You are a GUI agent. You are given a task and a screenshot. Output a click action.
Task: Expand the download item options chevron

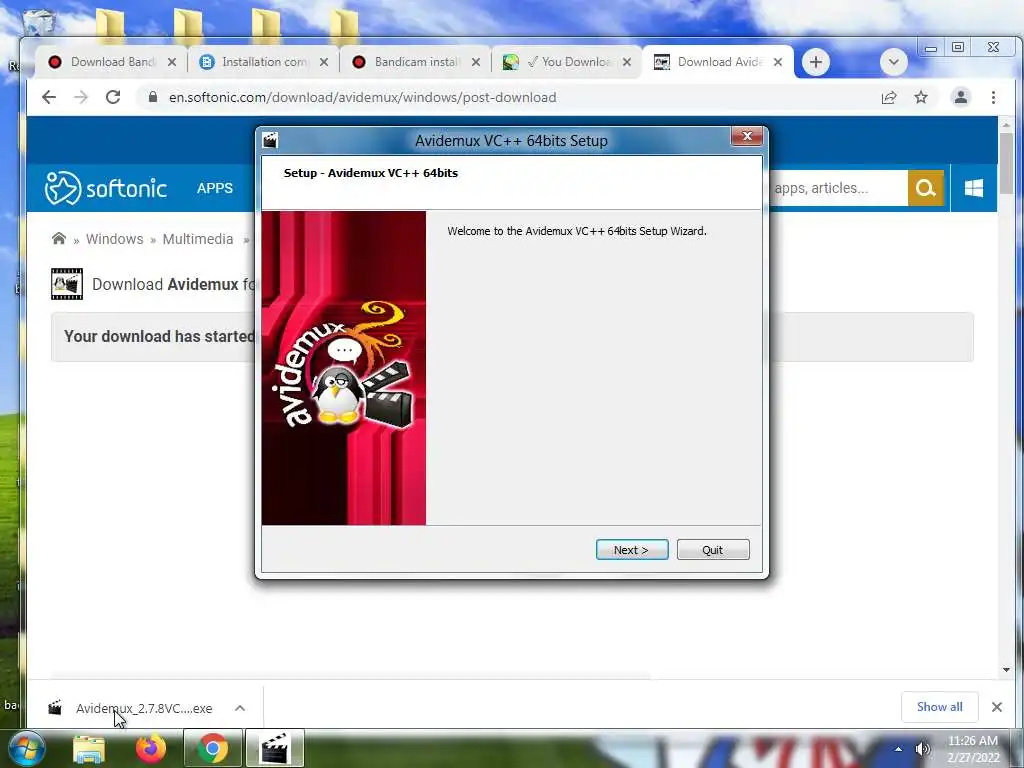click(240, 708)
